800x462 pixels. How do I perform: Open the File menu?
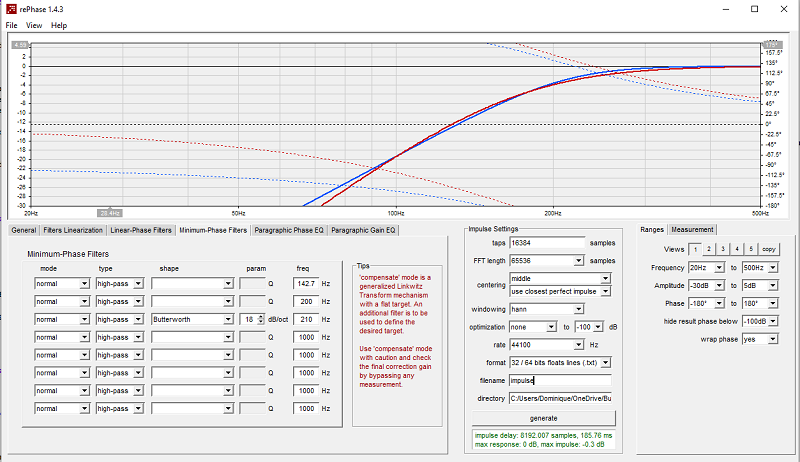(x=11, y=25)
